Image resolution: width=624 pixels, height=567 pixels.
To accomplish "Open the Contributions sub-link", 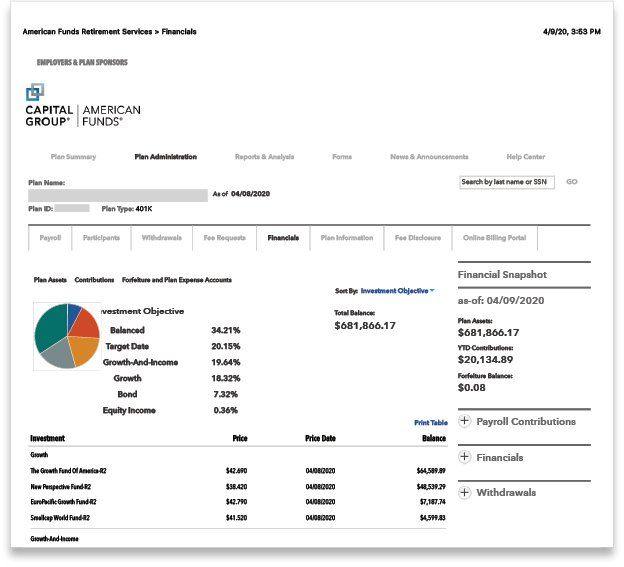I will (x=94, y=280).
